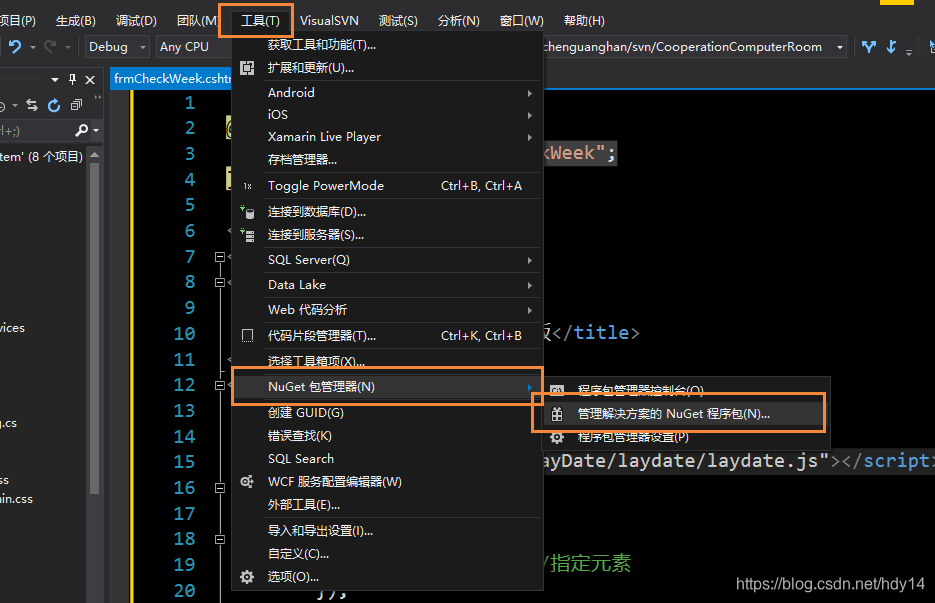Click the Solution Explorer refresh icon
This screenshot has height=603, width=935.
pyautogui.click(x=54, y=106)
